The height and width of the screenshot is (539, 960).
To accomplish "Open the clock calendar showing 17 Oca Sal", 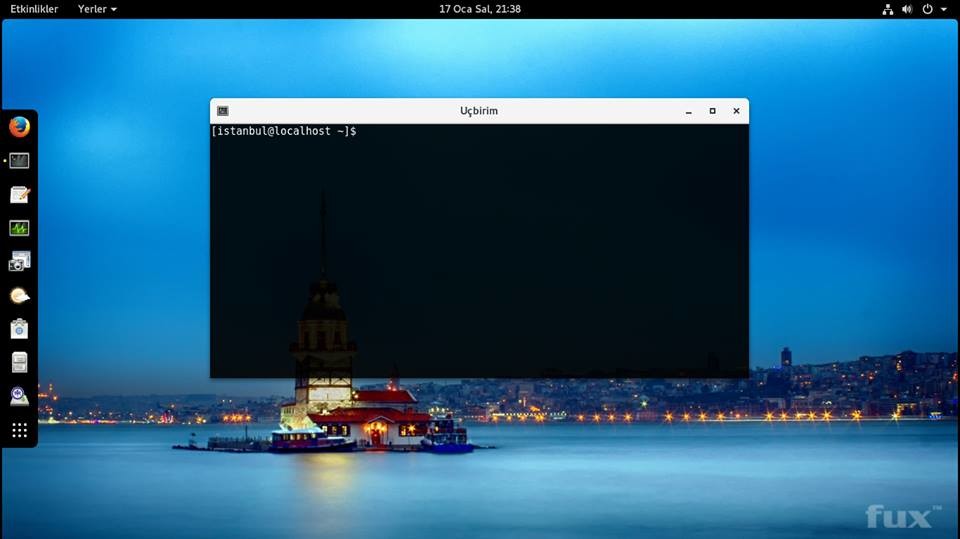I will point(480,9).
